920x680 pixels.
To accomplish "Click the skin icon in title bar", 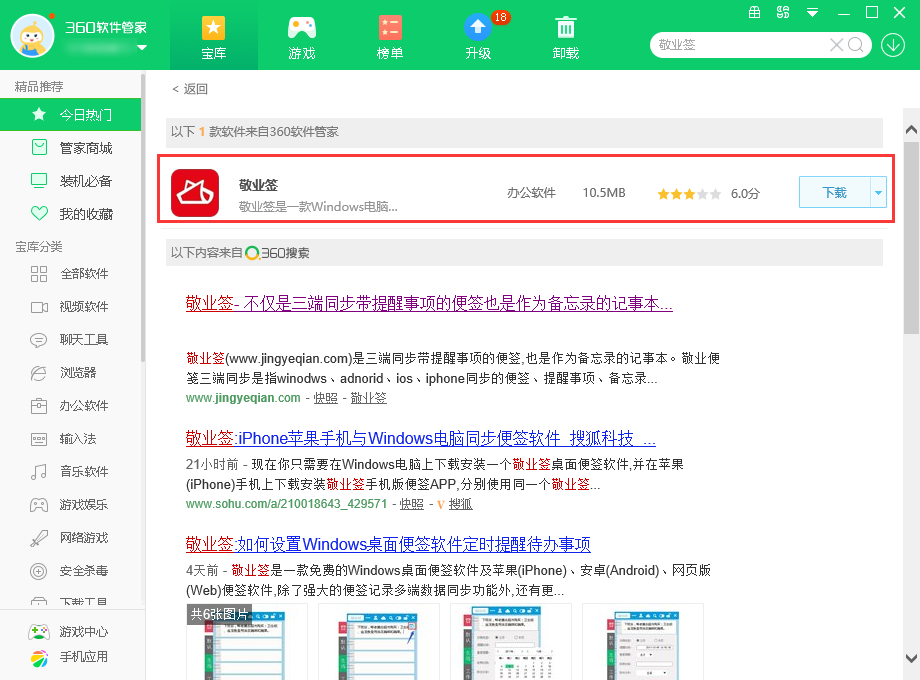I will point(783,12).
